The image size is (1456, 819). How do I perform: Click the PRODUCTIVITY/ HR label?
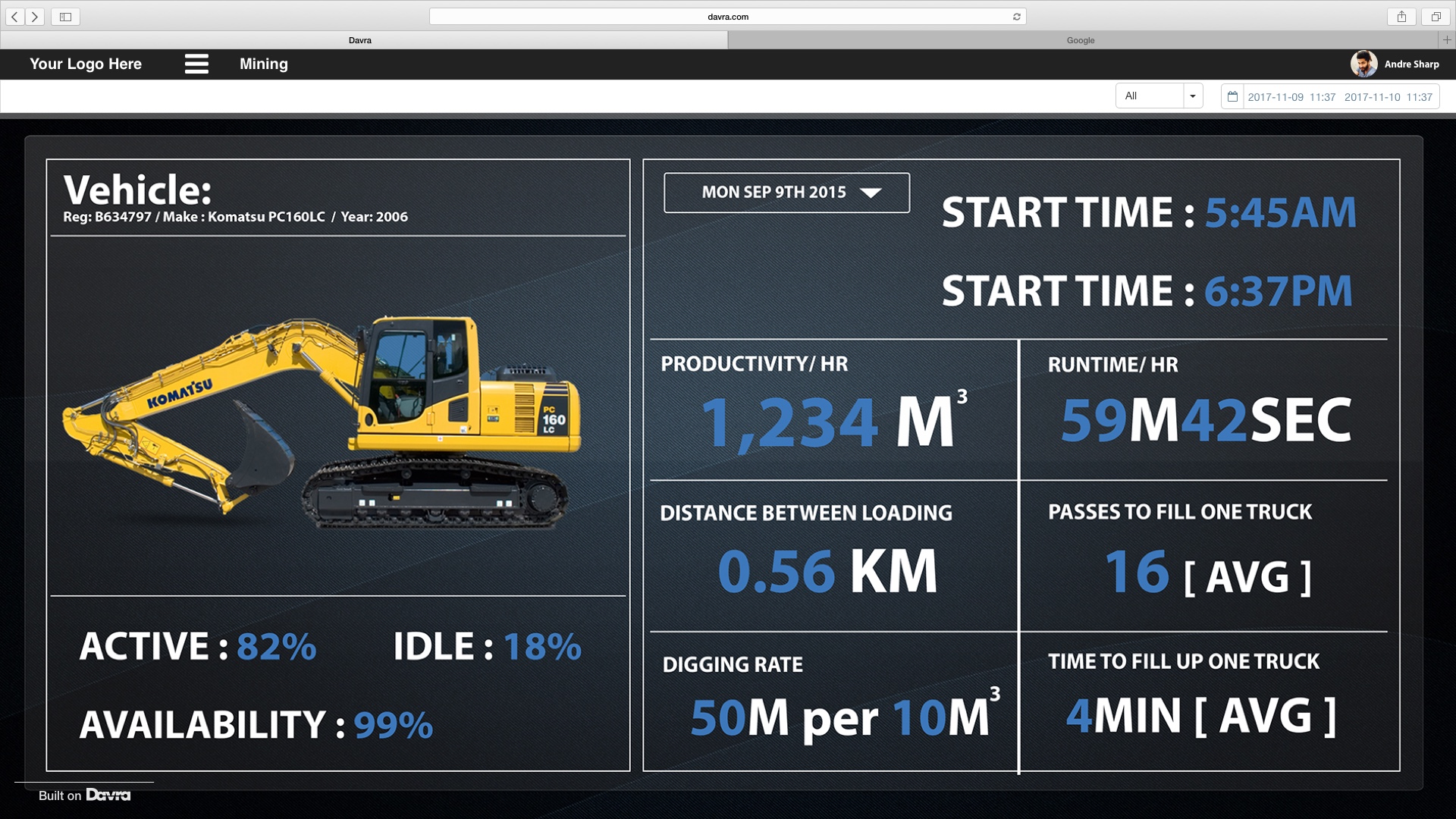(755, 364)
